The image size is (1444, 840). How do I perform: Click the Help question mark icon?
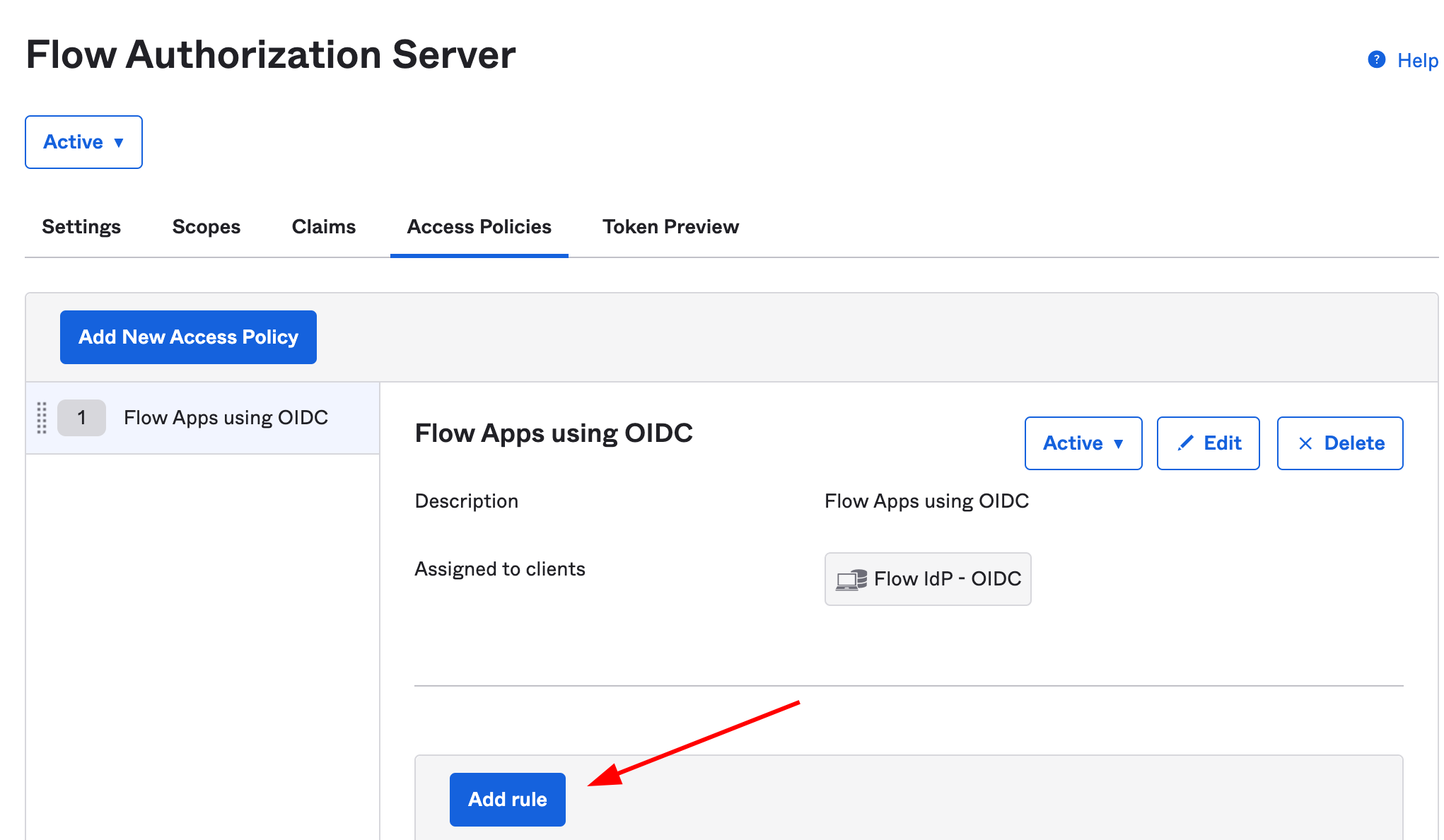(1376, 59)
